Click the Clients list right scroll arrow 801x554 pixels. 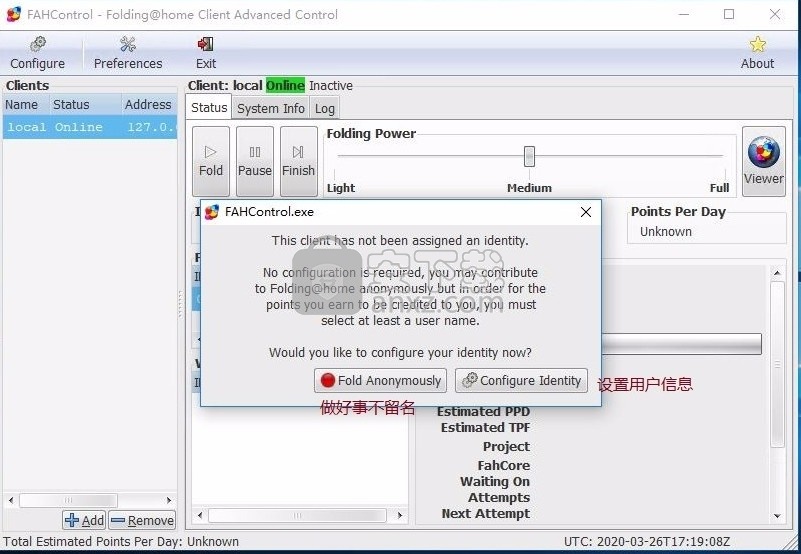coord(169,500)
